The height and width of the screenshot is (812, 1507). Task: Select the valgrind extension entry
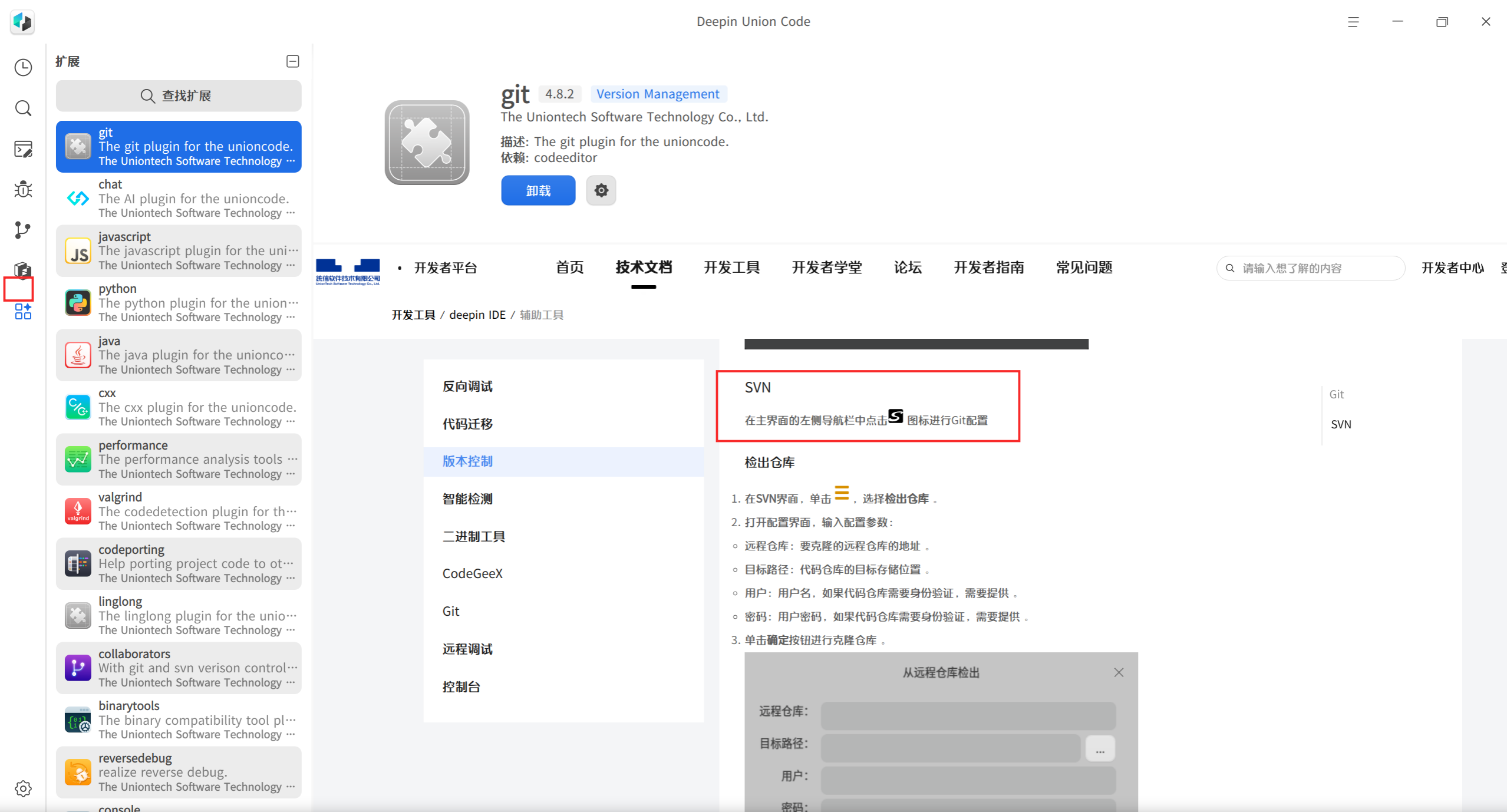[179, 511]
